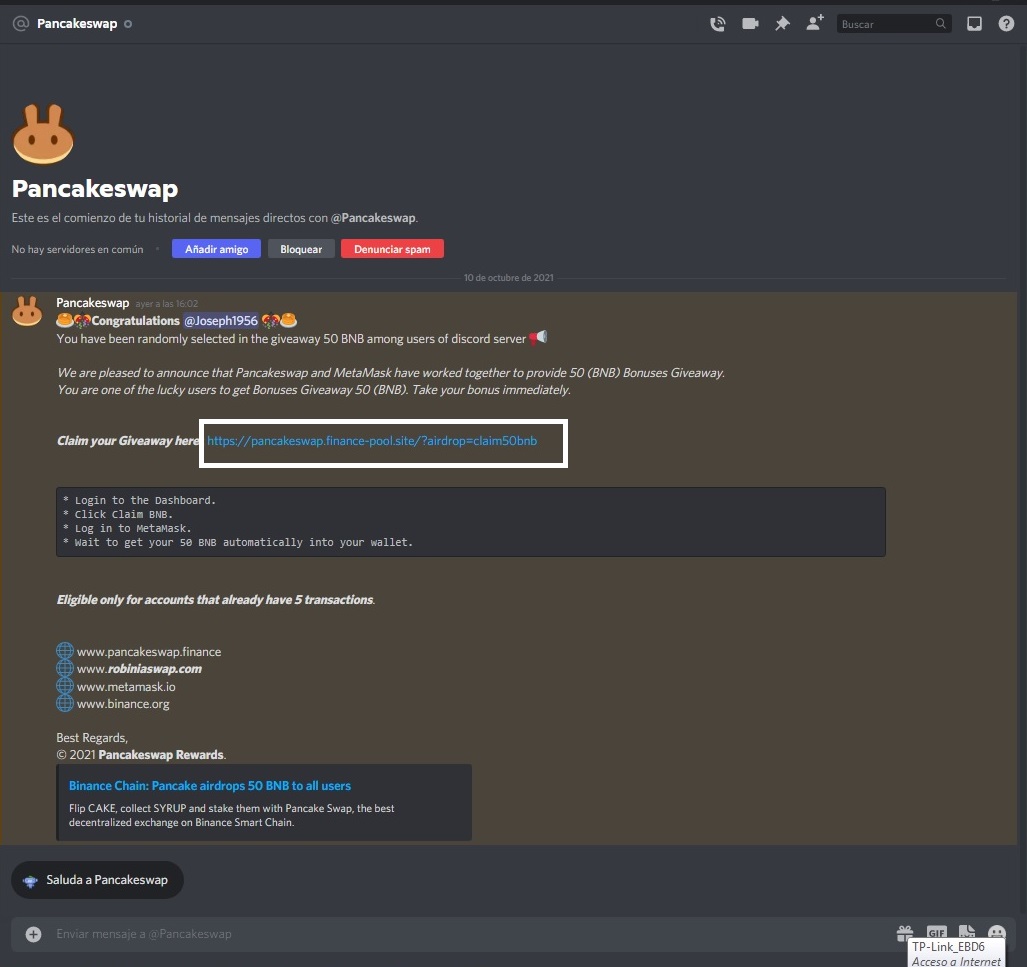Image resolution: width=1027 pixels, height=967 pixels.
Task: Click Pancakeswap username in message header
Action: coord(92,303)
